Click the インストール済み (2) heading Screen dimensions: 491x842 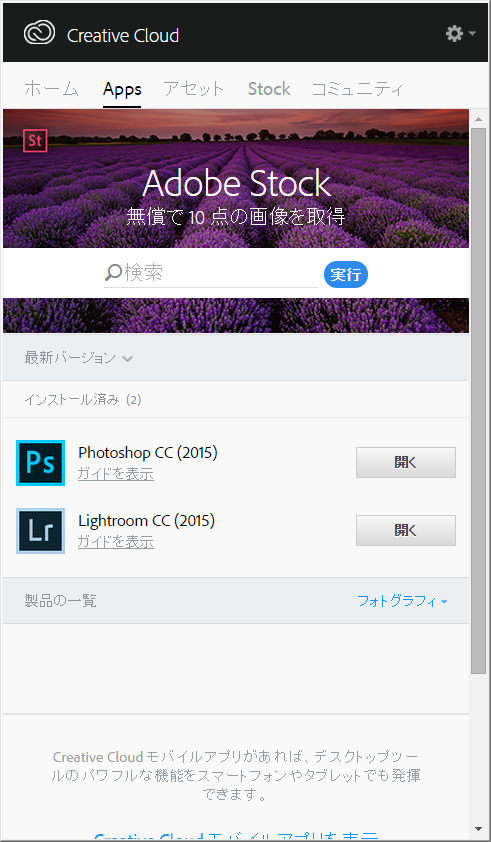[83, 400]
